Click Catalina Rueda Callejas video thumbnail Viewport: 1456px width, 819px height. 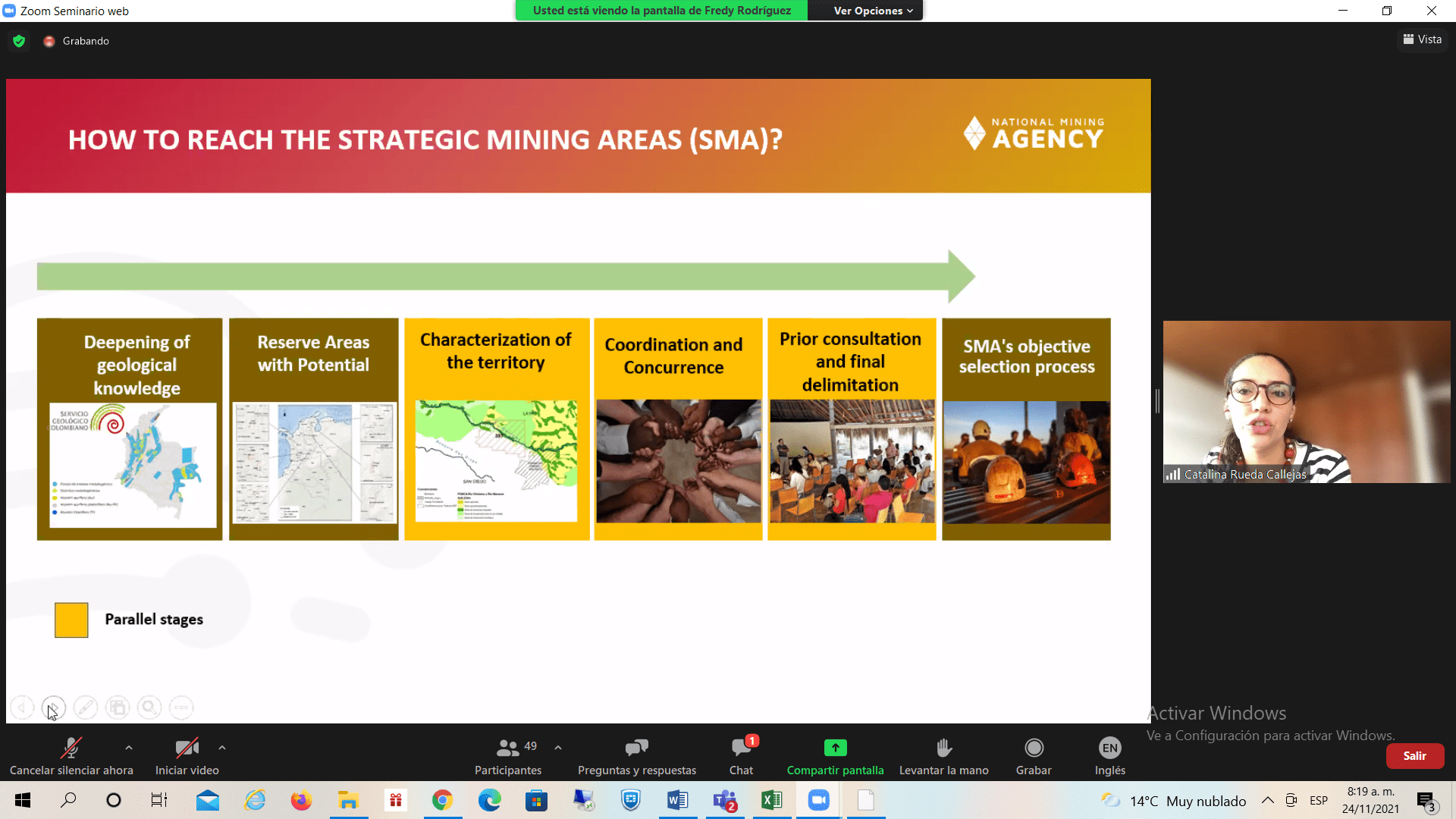click(x=1307, y=402)
